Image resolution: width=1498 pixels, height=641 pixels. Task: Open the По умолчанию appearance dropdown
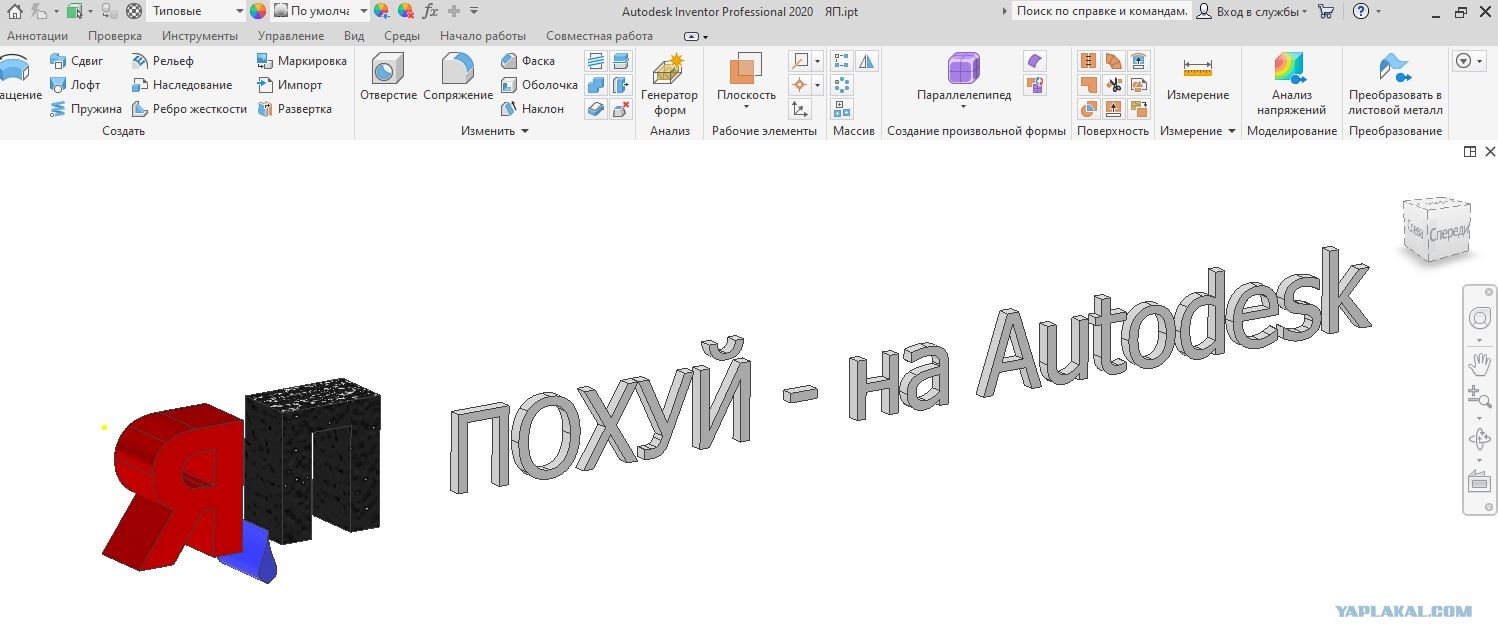click(x=320, y=11)
